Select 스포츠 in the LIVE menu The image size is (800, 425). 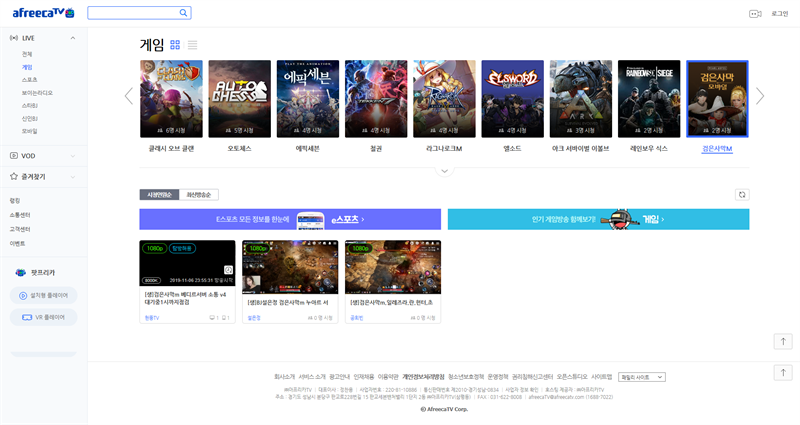(x=30, y=79)
